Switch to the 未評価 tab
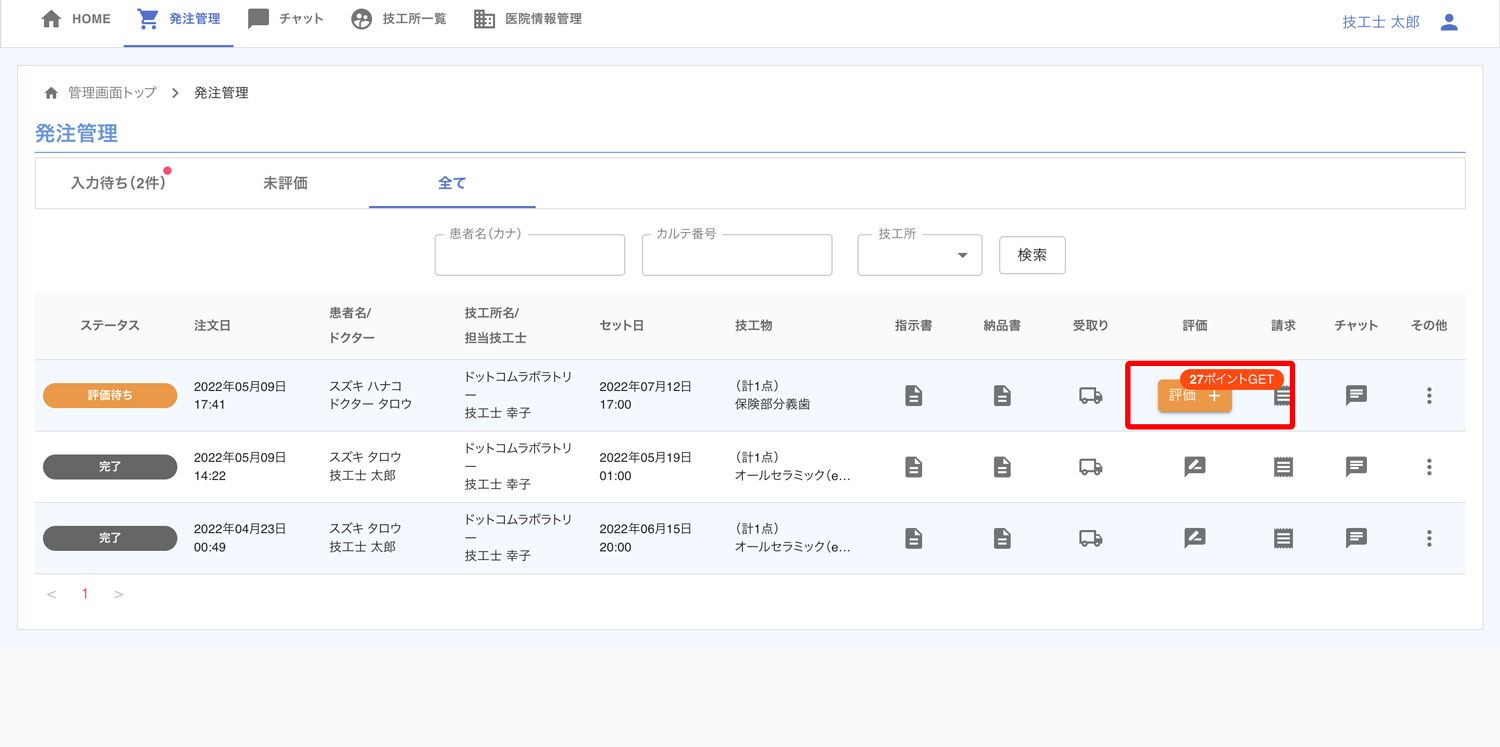1500x747 pixels. pos(285,183)
